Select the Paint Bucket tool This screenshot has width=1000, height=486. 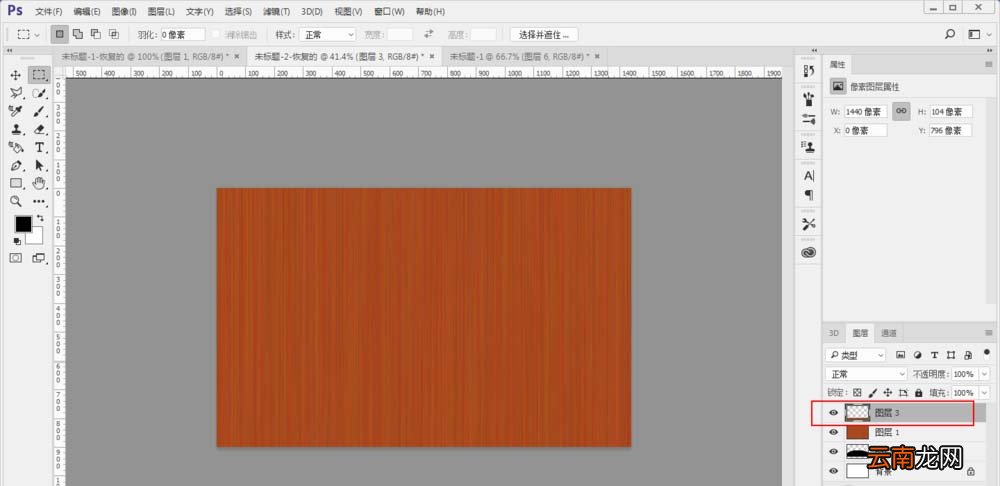(16, 147)
